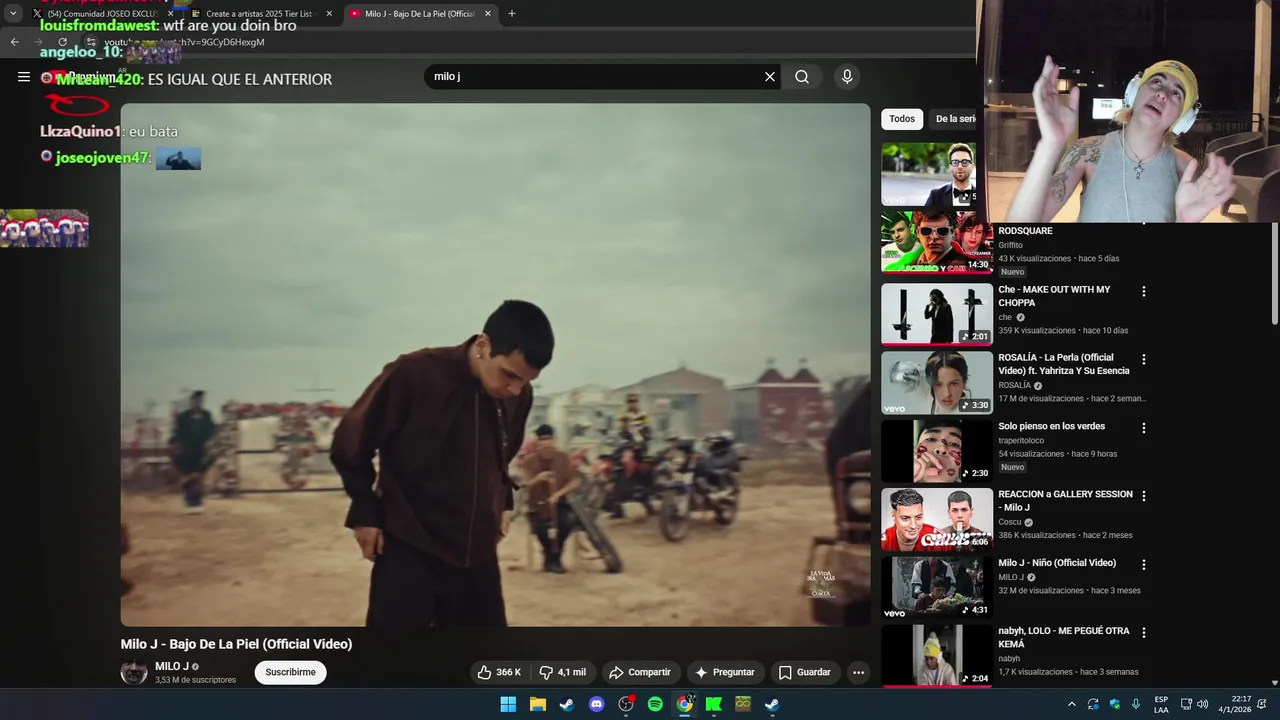Open Milo J - Niño (Official Video) title
This screenshot has height=720, width=1280.
pyautogui.click(x=1056, y=563)
